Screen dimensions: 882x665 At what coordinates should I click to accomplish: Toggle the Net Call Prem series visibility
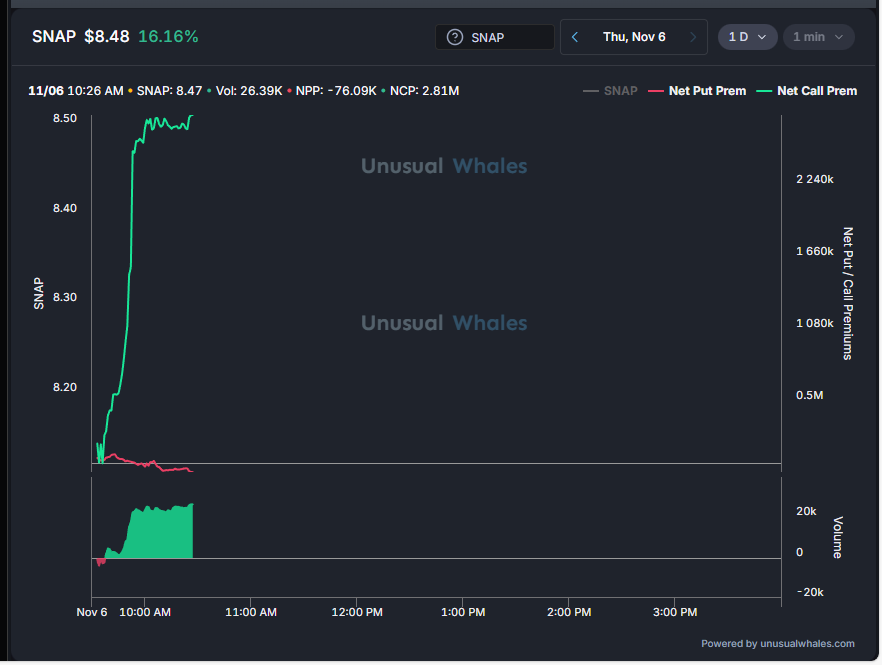pos(817,90)
